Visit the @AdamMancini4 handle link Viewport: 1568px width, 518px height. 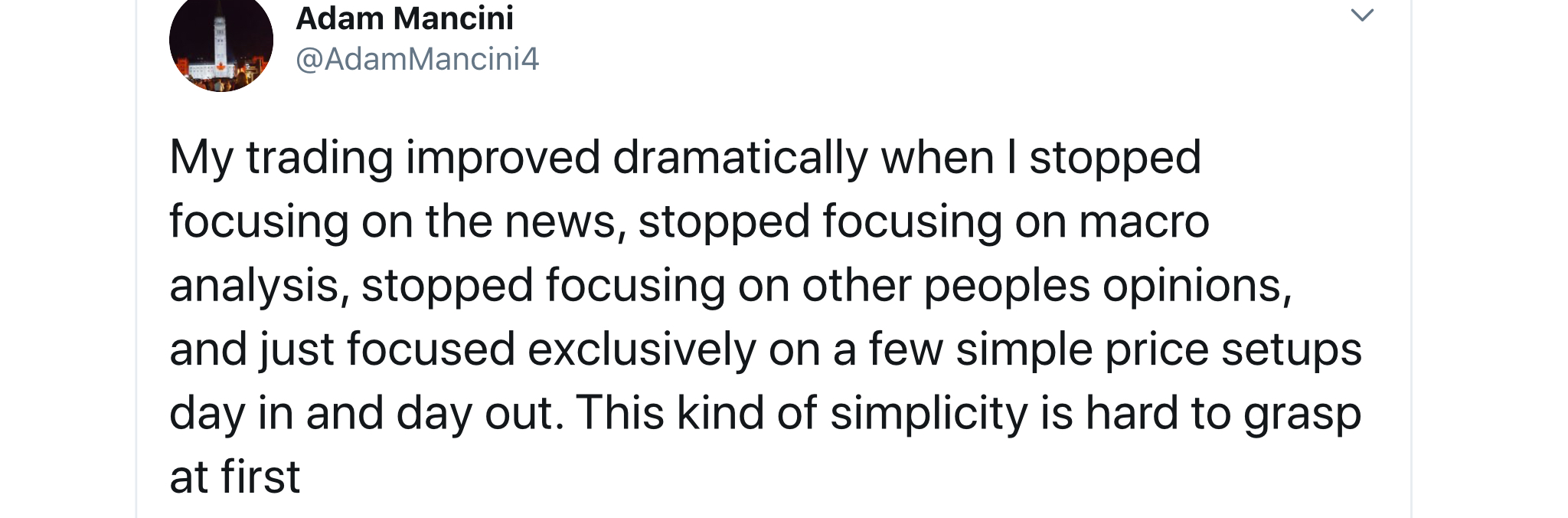417,58
